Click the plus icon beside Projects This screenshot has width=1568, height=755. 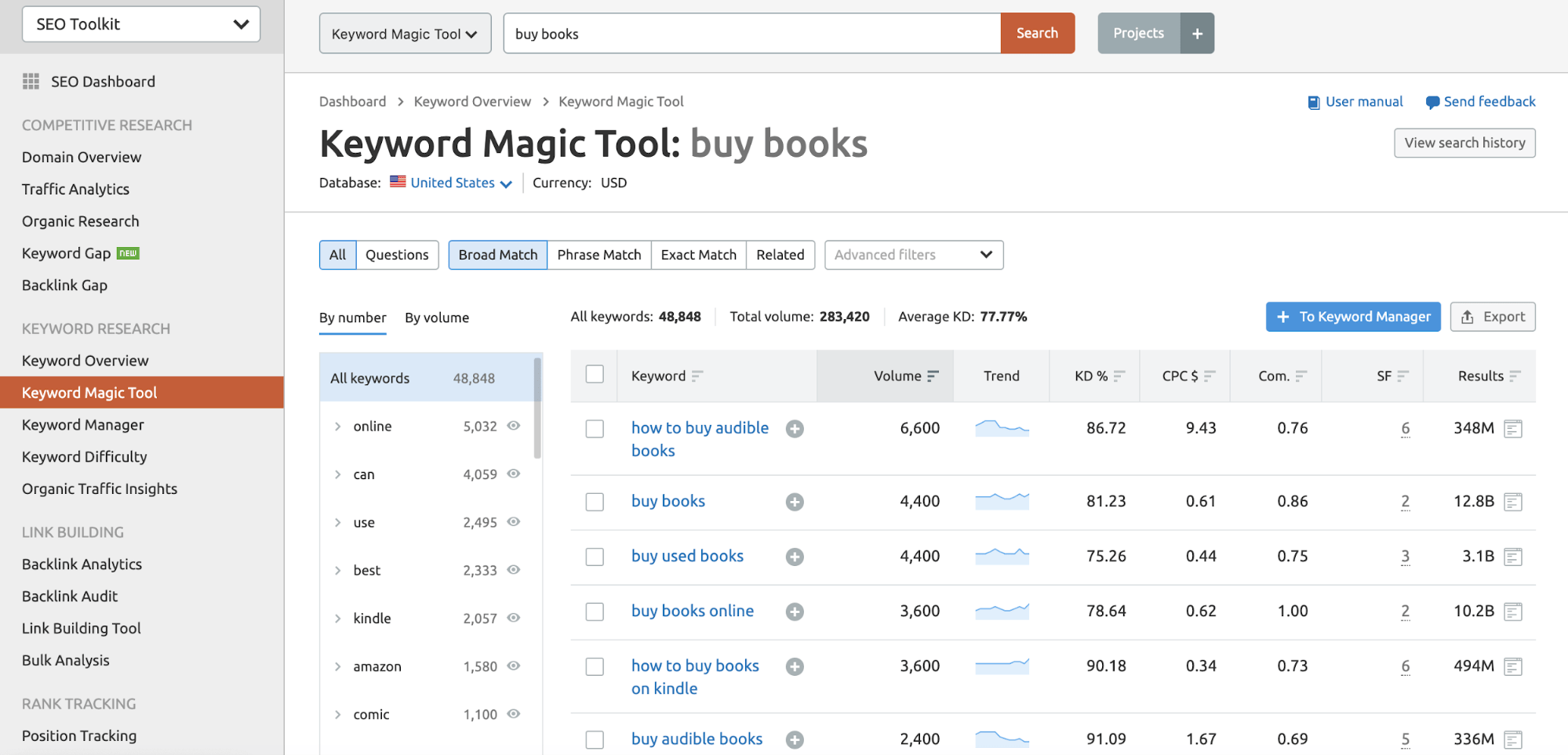click(x=1197, y=34)
